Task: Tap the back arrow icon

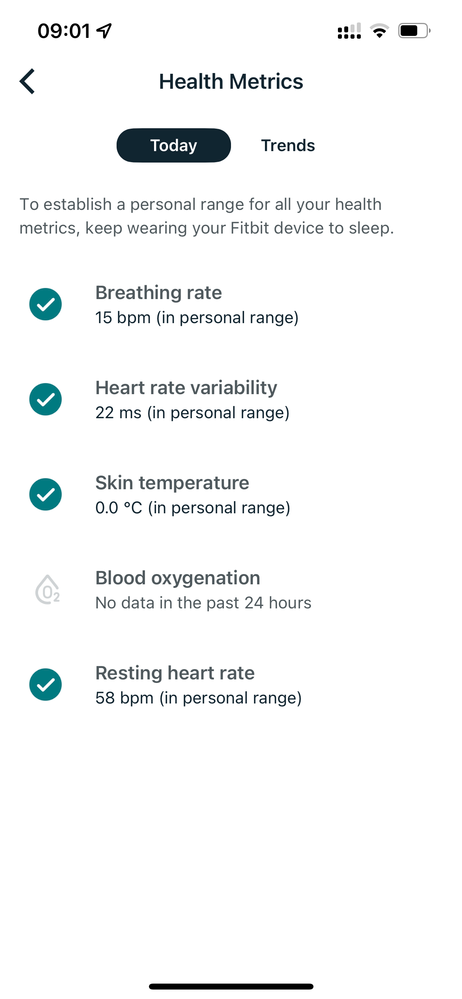Action: pyautogui.click(x=27, y=82)
